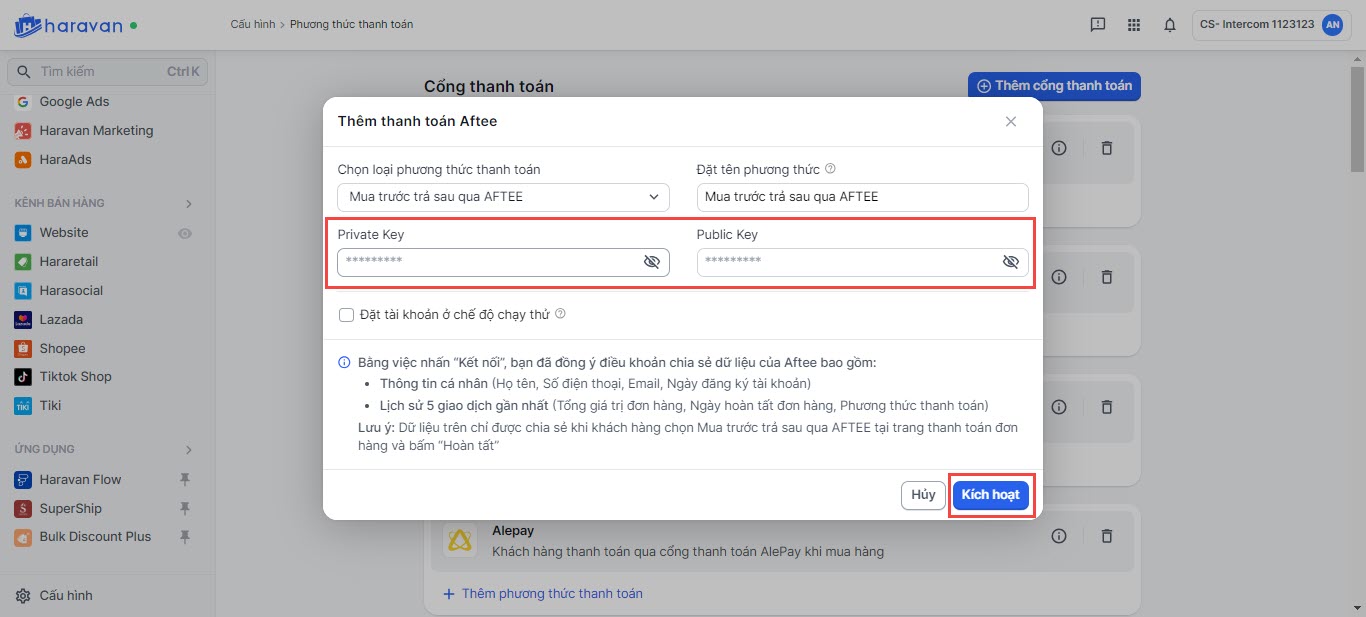
Task: Click the help icon beside Đặt tên phương thức
Action: pyautogui.click(x=830, y=169)
